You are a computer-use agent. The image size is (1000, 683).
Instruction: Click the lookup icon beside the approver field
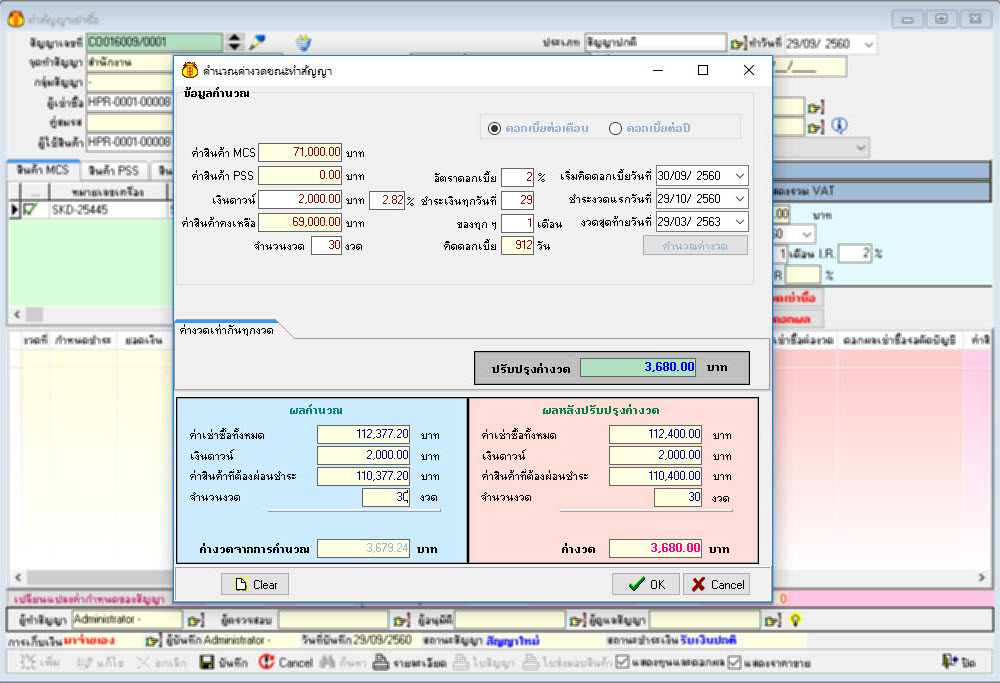577,620
